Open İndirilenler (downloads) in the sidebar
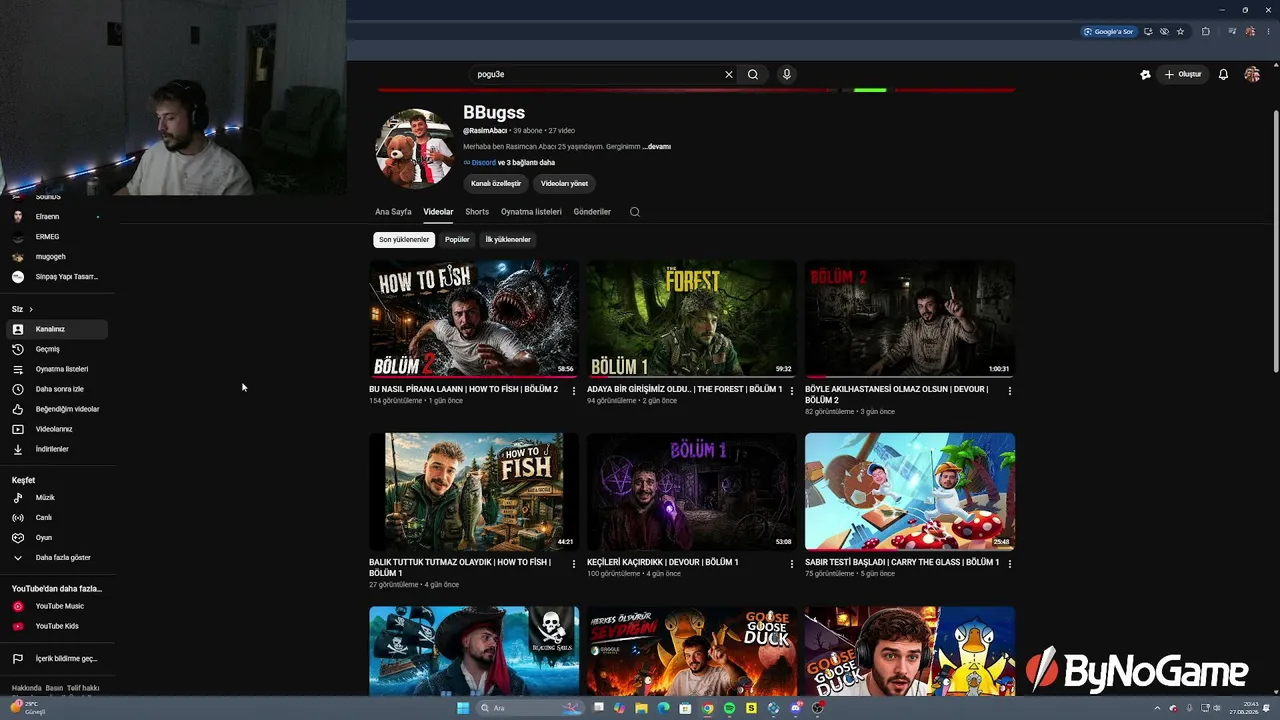This screenshot has width=1280, height=720. [55, 449]
